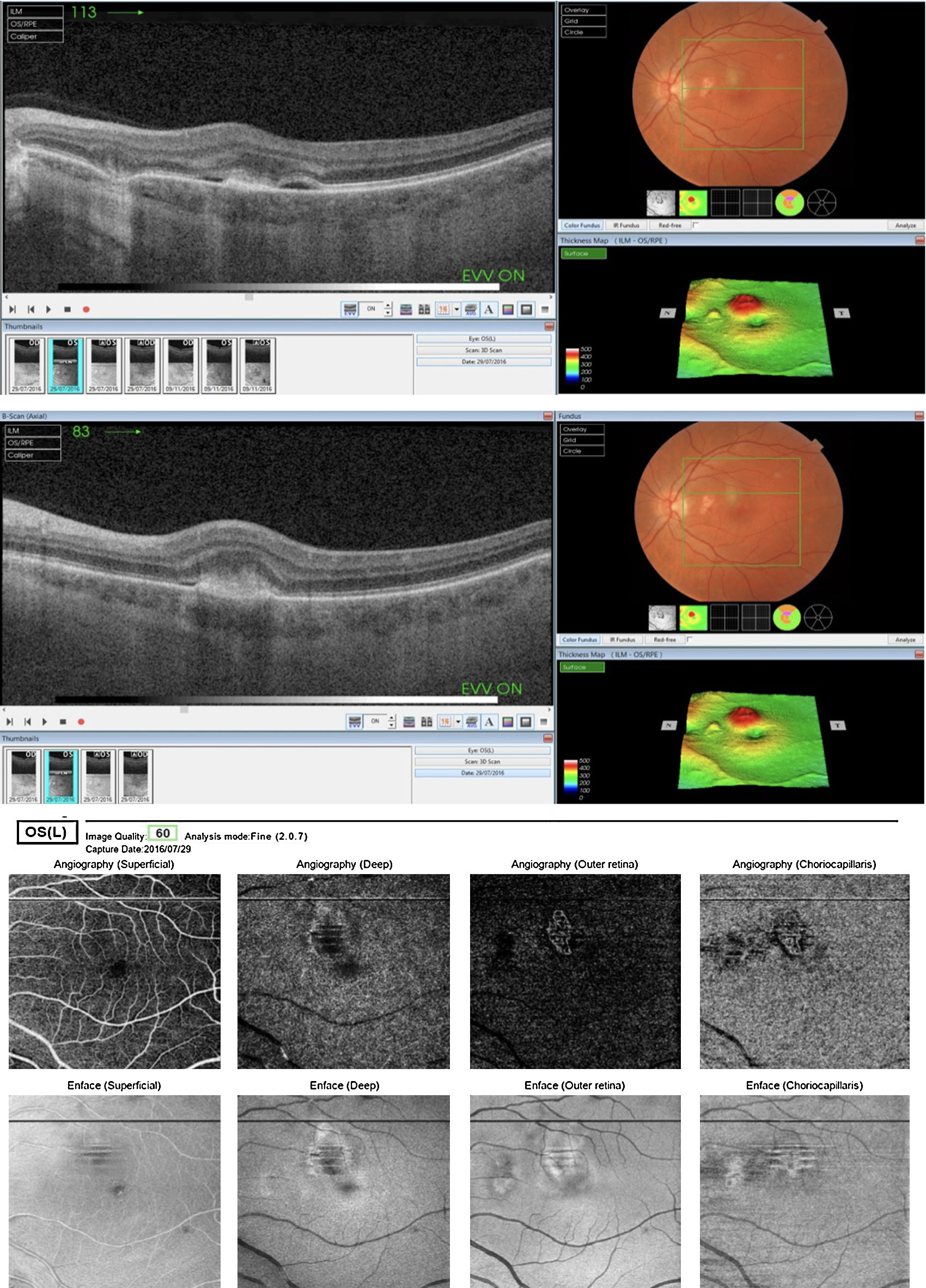
Task: Toggle the ILM layer button in top B-scan
Action: click(35, 11)
